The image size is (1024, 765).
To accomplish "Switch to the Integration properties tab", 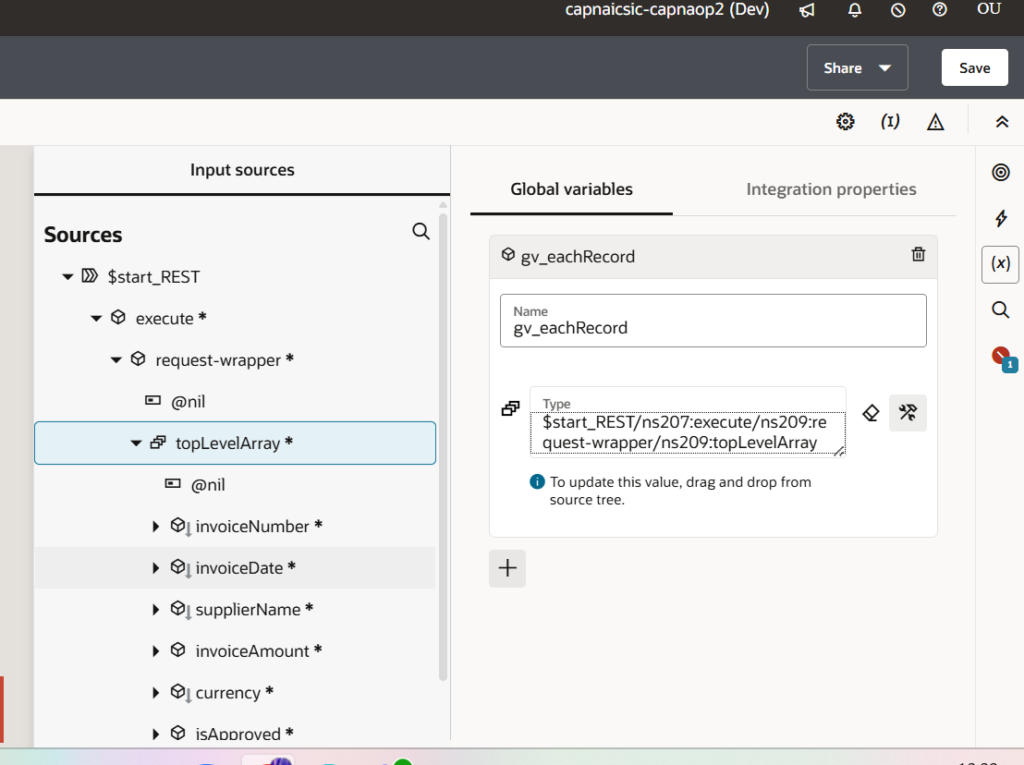I will pos(831,189).
